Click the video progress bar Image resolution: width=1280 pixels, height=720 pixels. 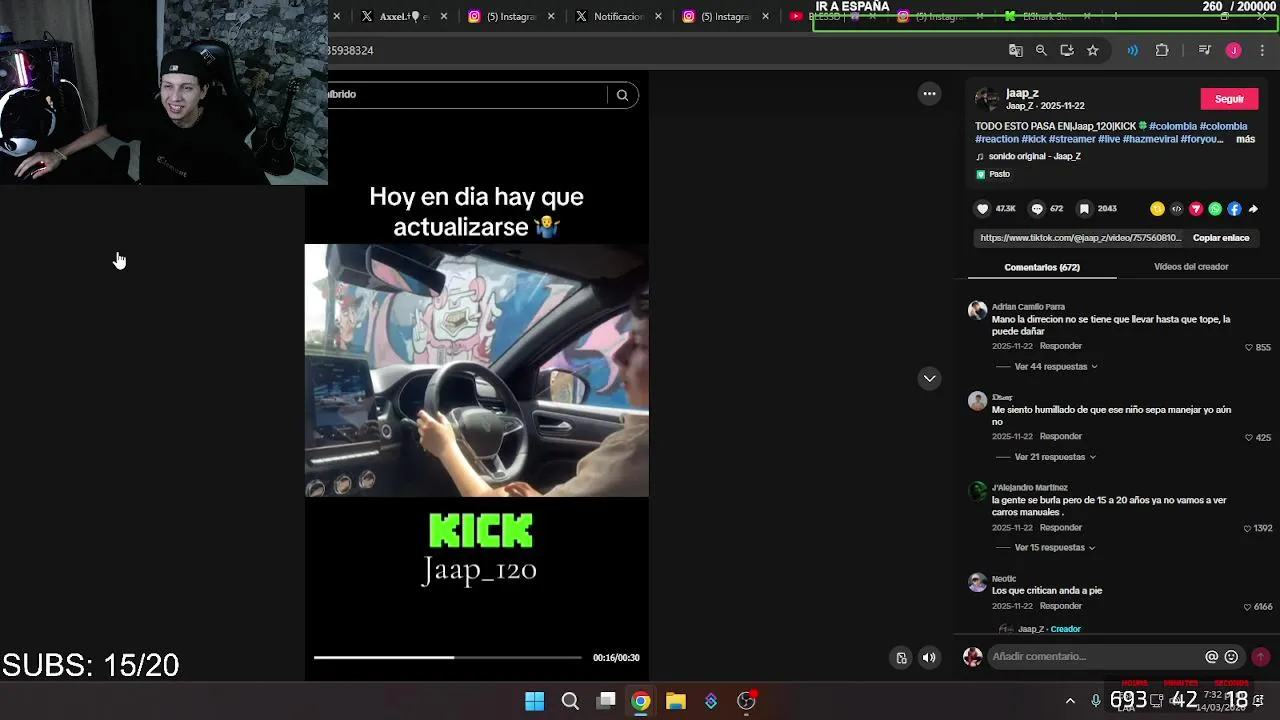447,657
